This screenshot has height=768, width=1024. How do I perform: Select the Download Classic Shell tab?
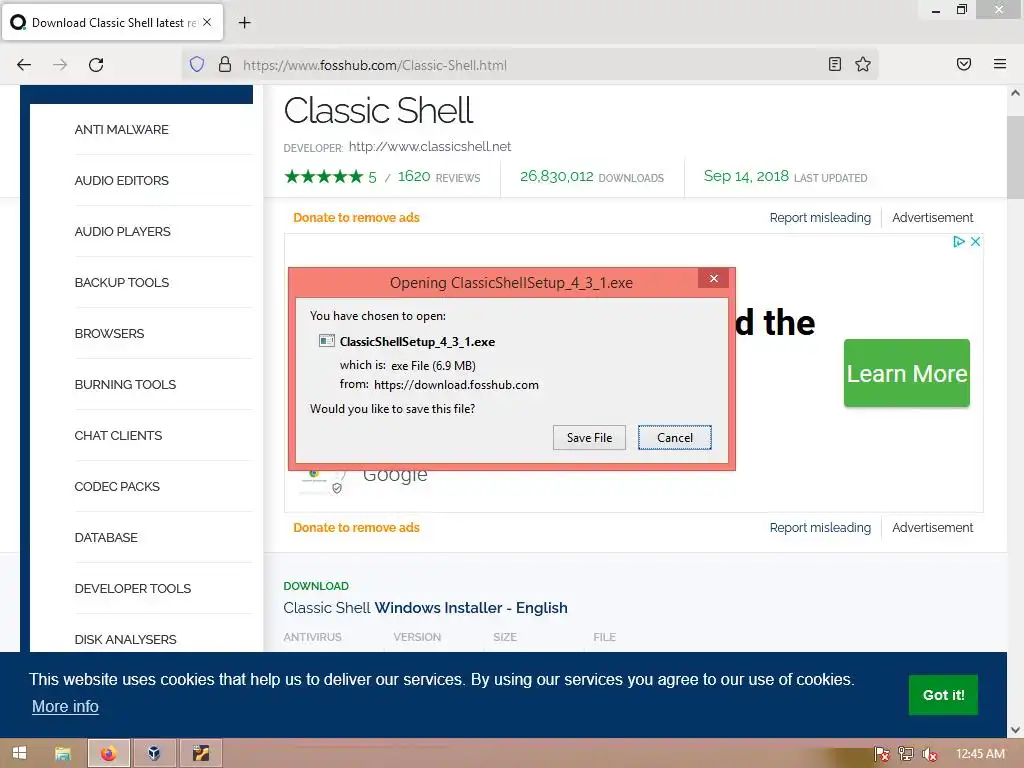click(x=112, y=22)
